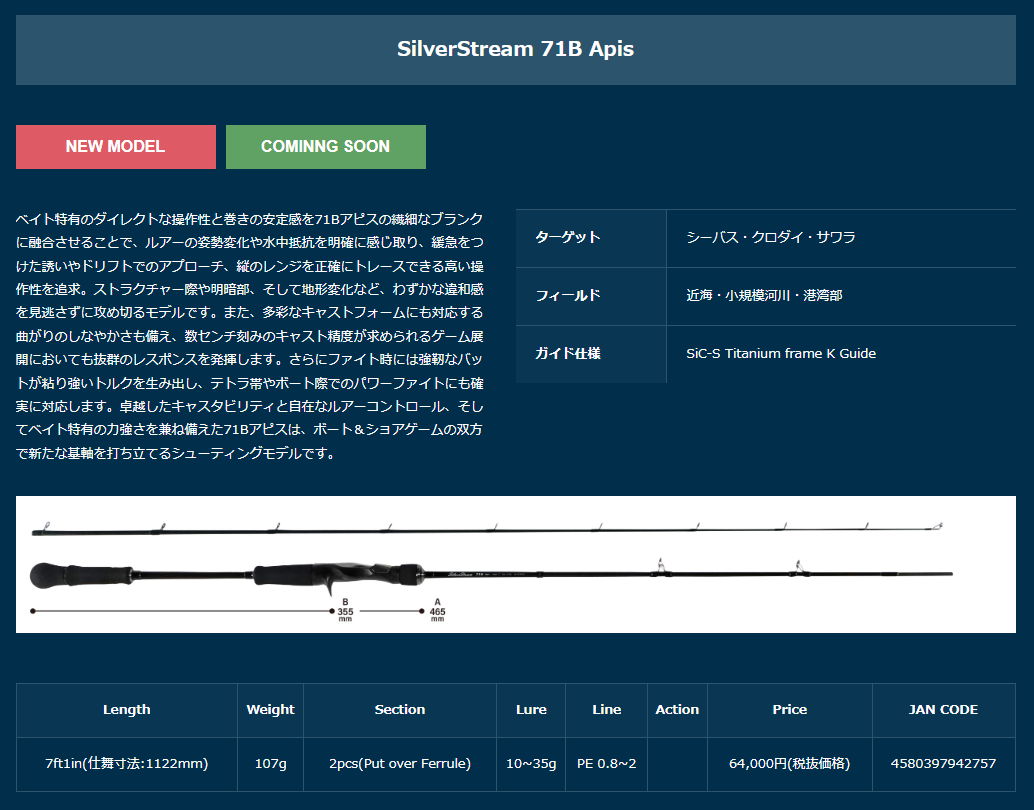The height and width of the screenshot is (810, 1034).
Task: Click the SilverStream 71B Apis title banner
Action: coord(515,49)
